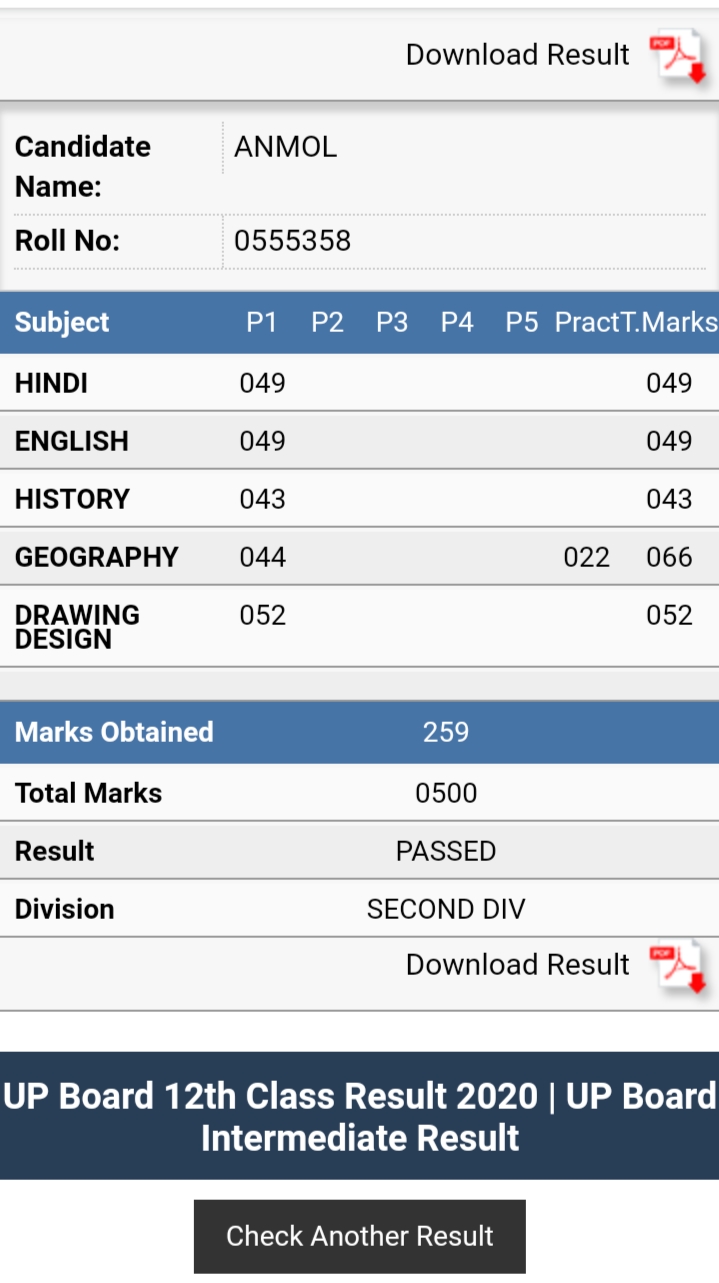Select the HINDI subject row

tap(360, 383)
